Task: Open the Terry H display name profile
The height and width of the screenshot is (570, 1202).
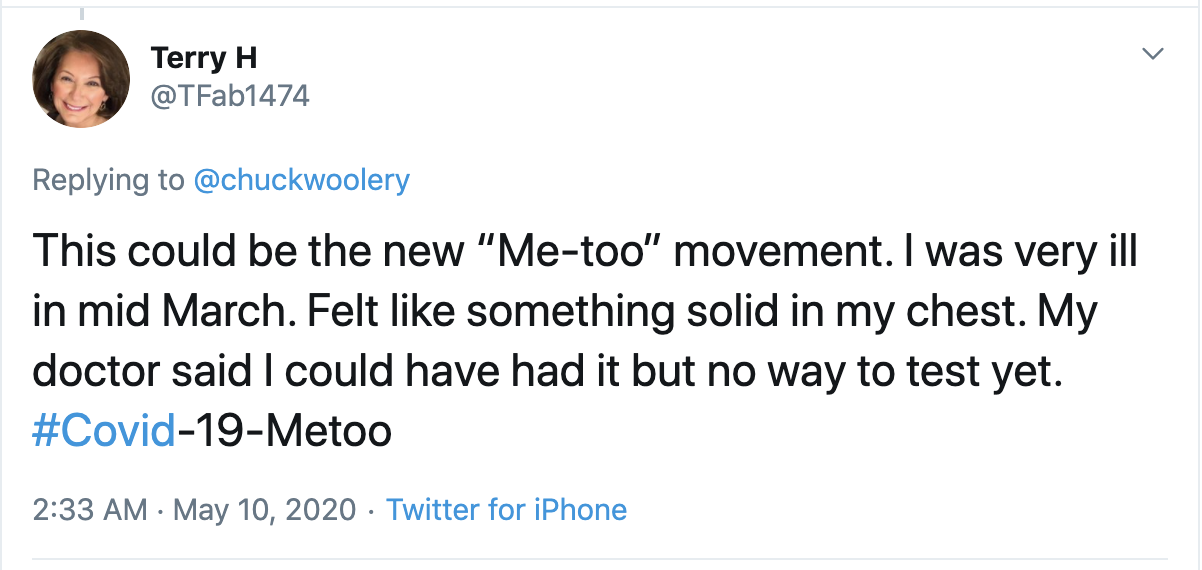Action: click(x=204, y=58)
